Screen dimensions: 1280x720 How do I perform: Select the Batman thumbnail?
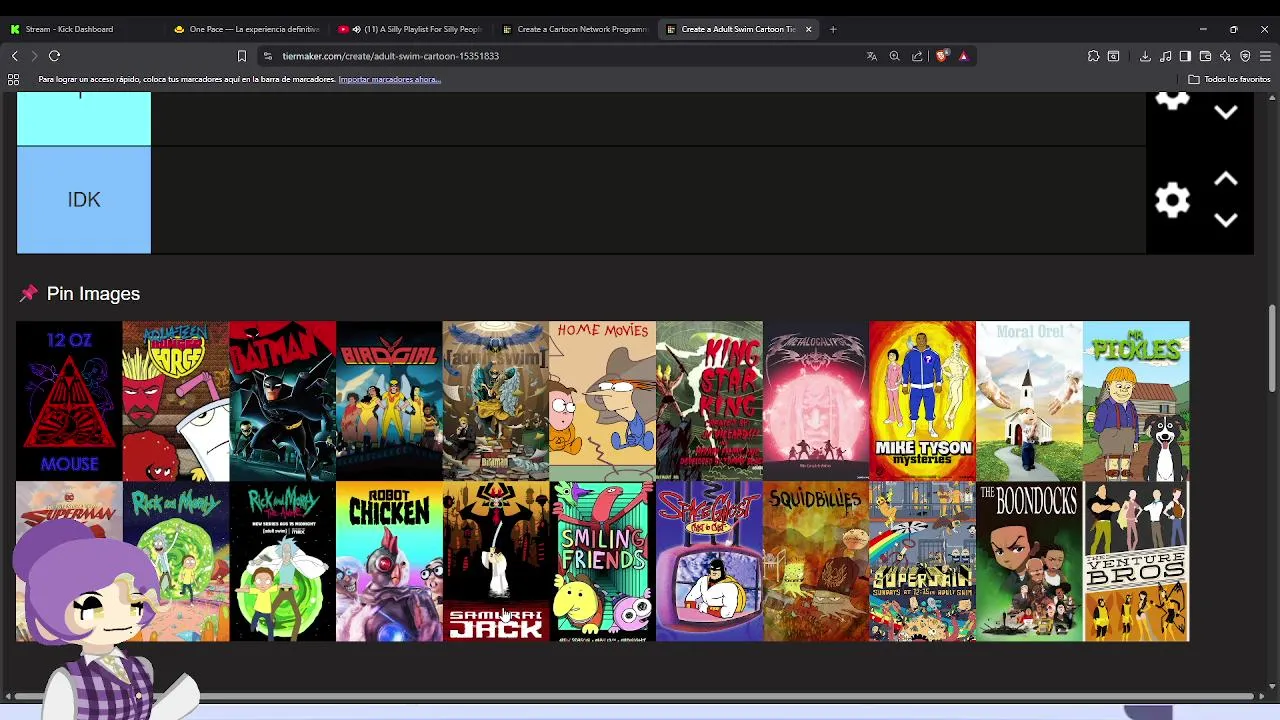pos(282,401)
